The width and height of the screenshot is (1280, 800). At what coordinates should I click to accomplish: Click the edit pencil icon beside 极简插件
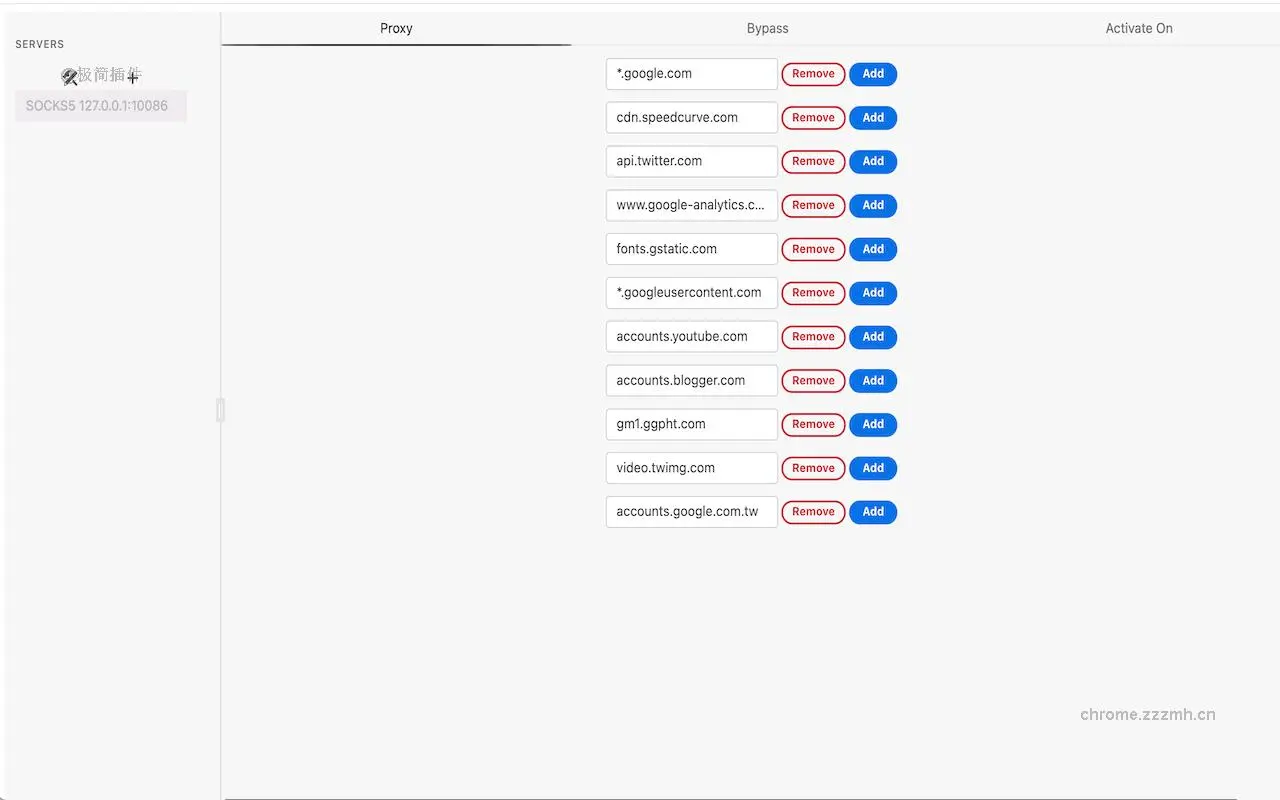tap(69, 76)
